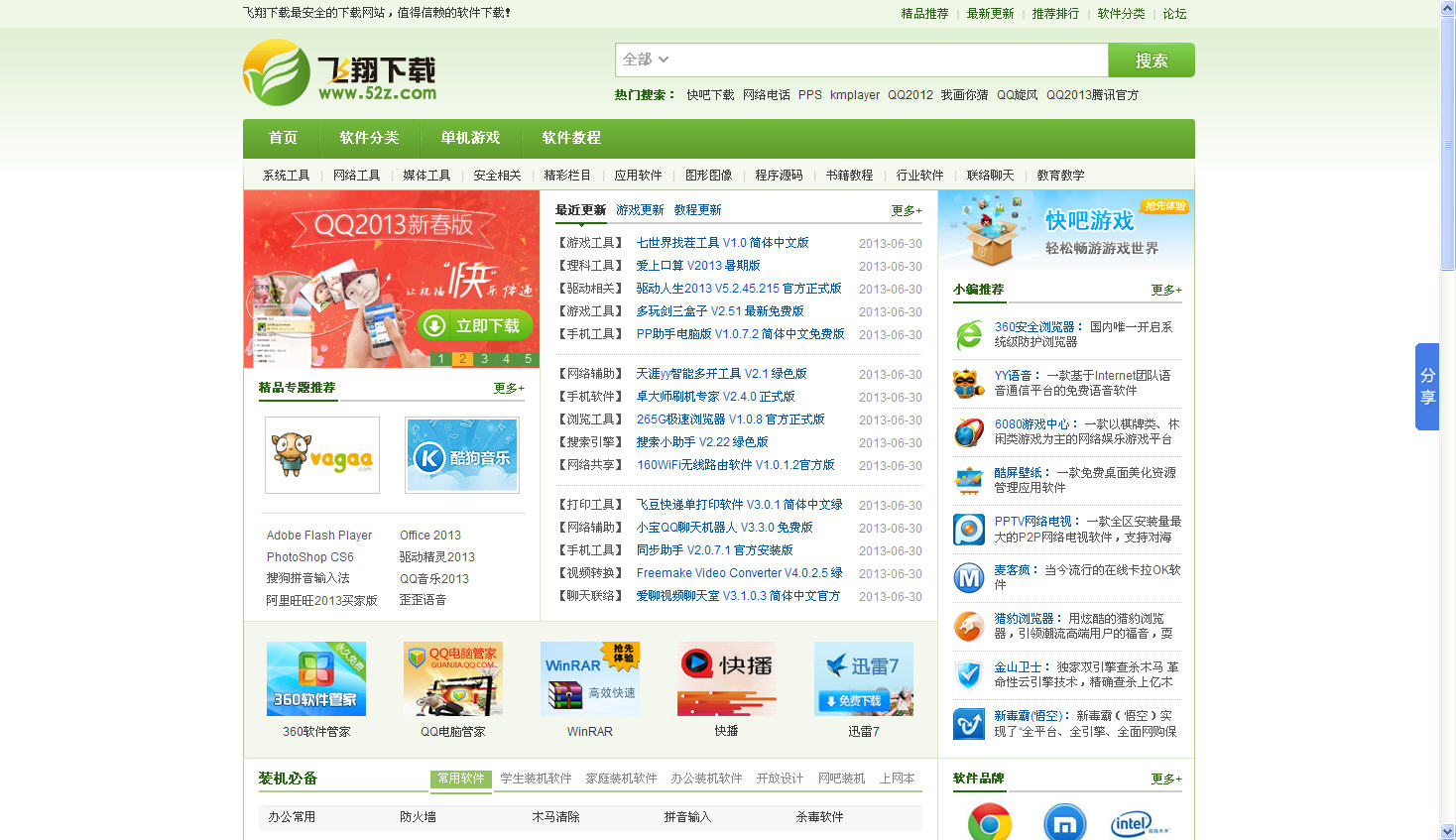Click the Chrome brand logo
The image size is (1456, 840).
click(x=989, y=822)
